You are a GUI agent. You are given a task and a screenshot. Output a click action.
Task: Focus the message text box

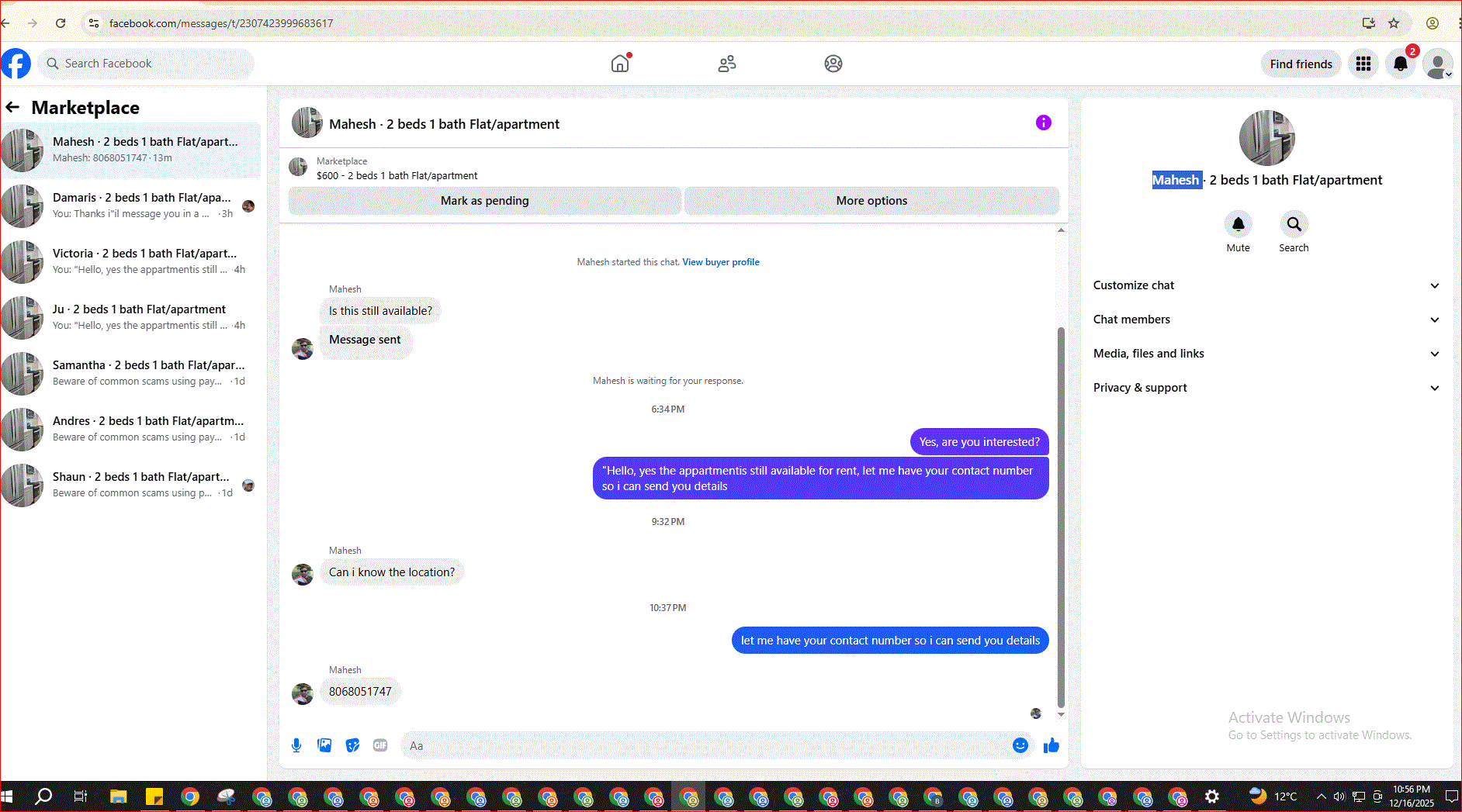[x=706, y=745]
